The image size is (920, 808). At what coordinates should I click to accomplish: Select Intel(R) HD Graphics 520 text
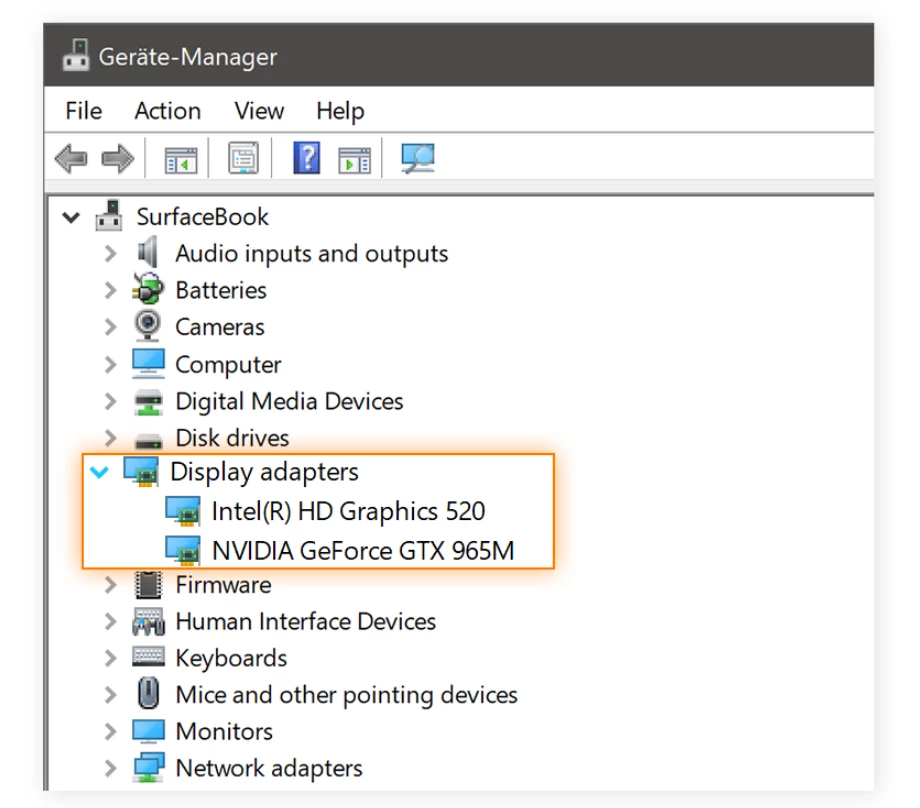coord(349,511)
